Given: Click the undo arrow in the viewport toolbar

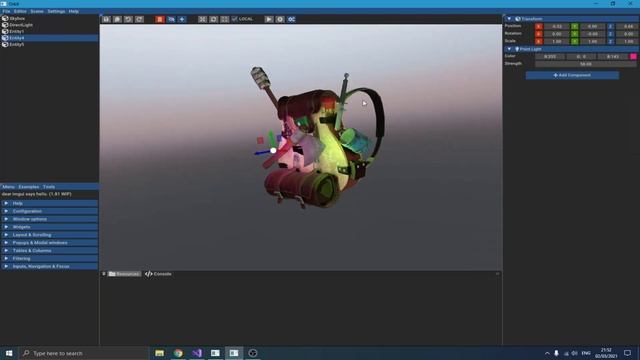Looking at the screenshot, I should (128, 19).
